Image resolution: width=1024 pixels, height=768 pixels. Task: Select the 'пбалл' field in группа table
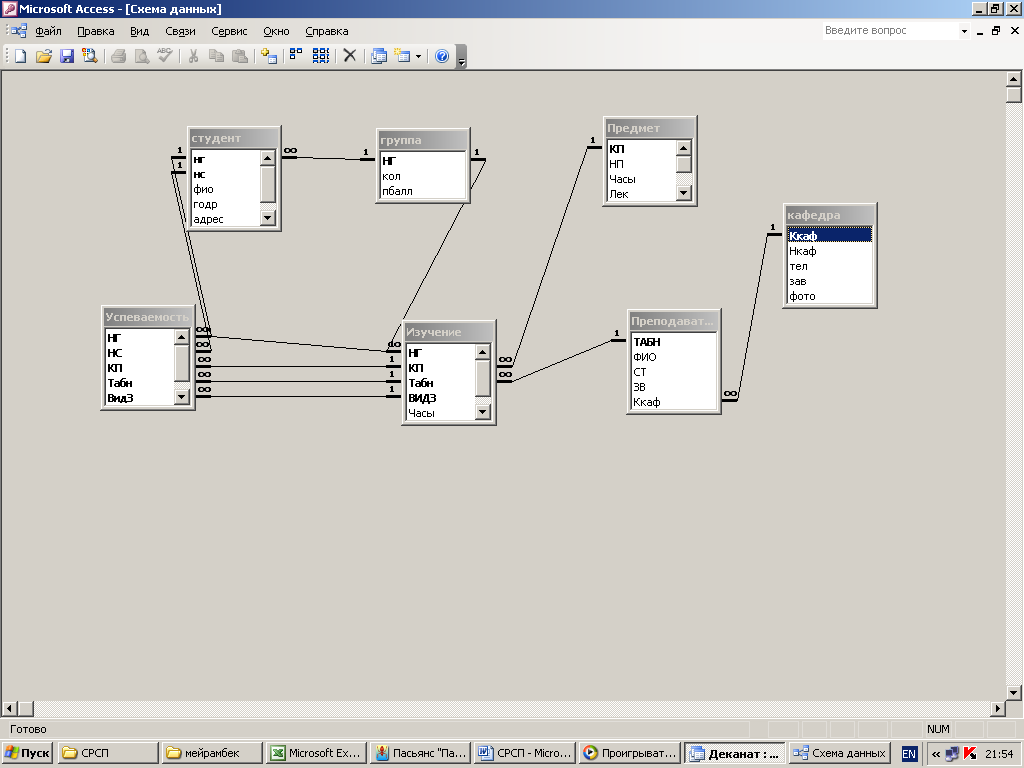pyautogui.click(x=423, y=191)
